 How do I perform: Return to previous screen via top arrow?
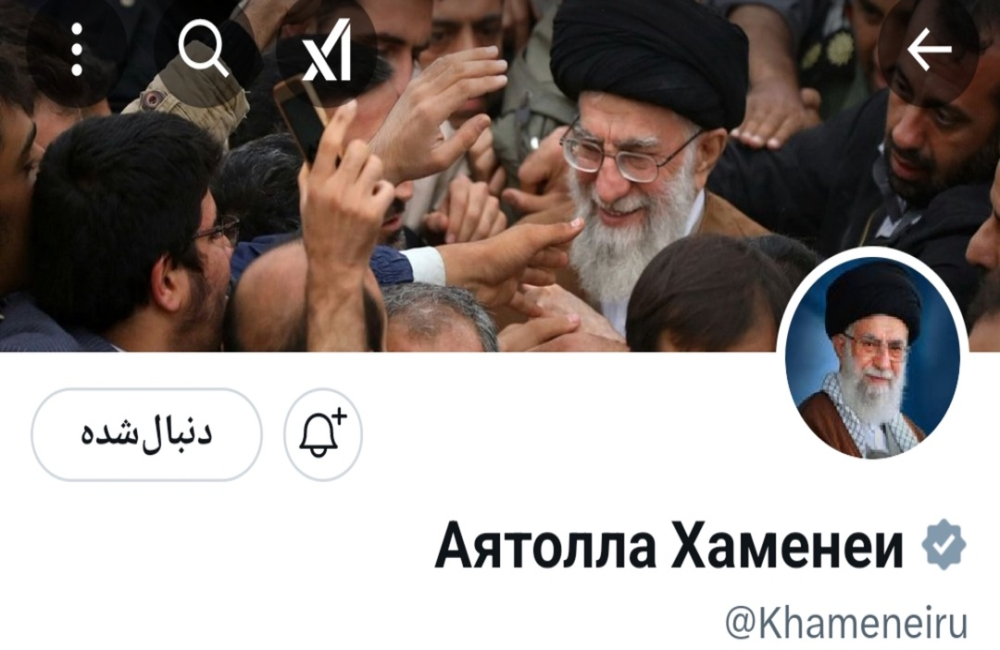(929, 50)
